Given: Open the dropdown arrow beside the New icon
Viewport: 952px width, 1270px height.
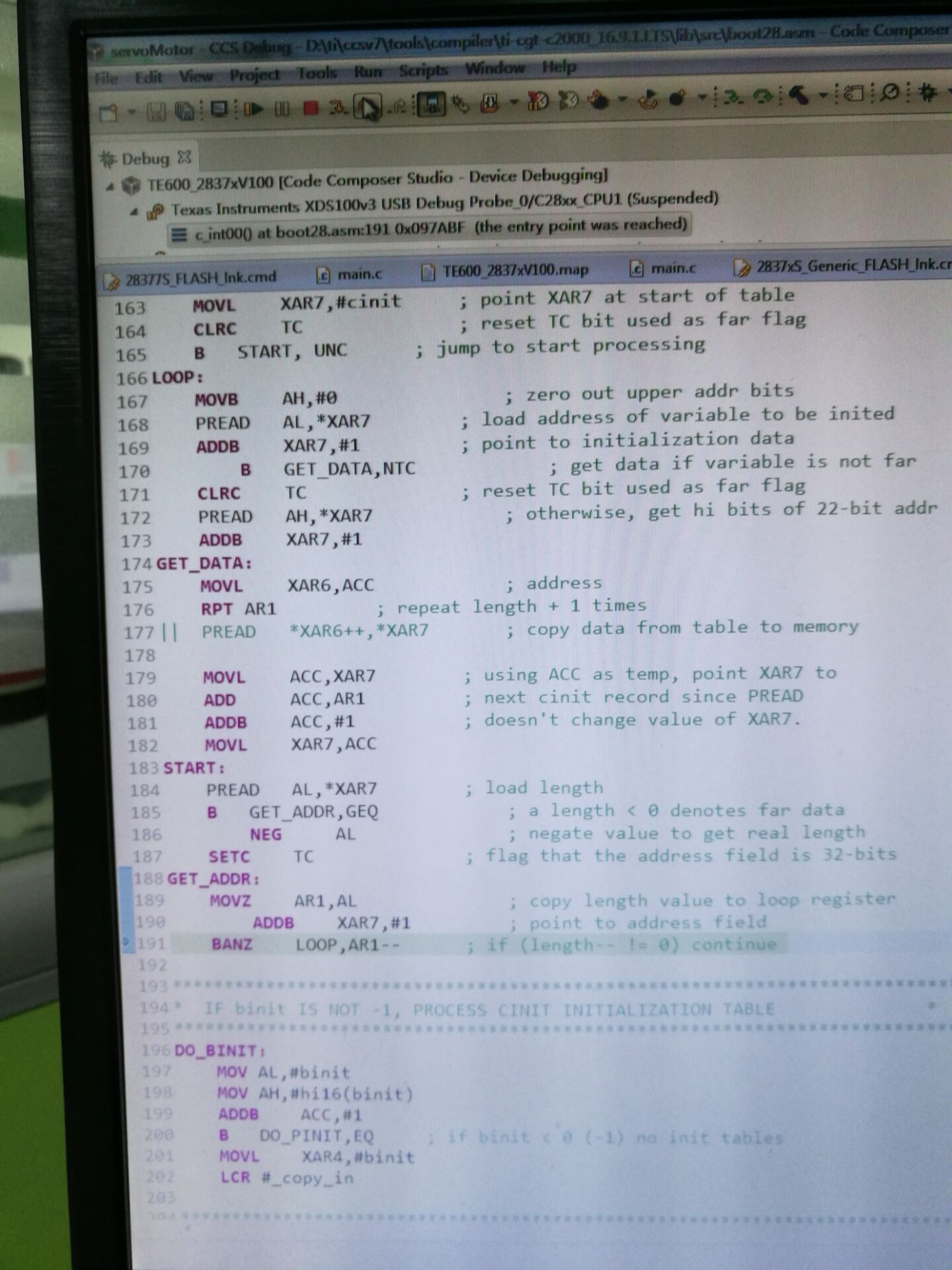Looking at the screenshot, I should [132, 112].
